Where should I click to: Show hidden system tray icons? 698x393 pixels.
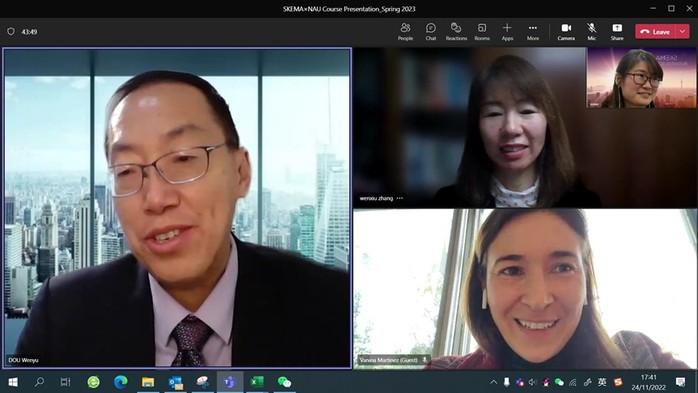point(493,382)
